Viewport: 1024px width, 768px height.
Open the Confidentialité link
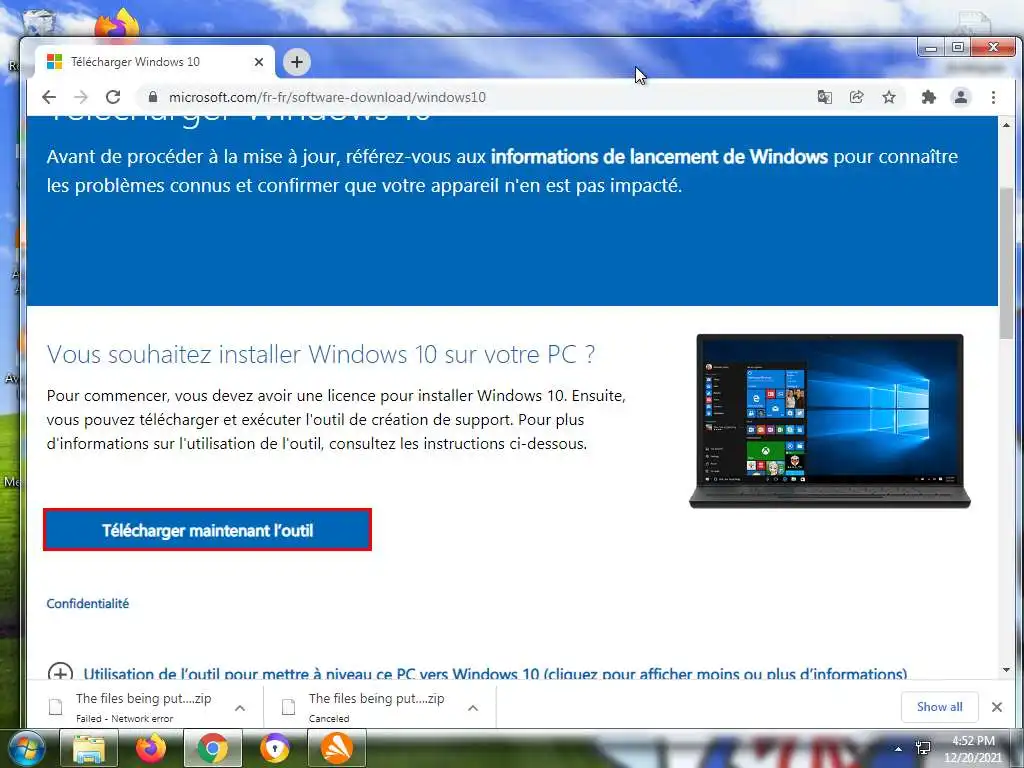88,603
